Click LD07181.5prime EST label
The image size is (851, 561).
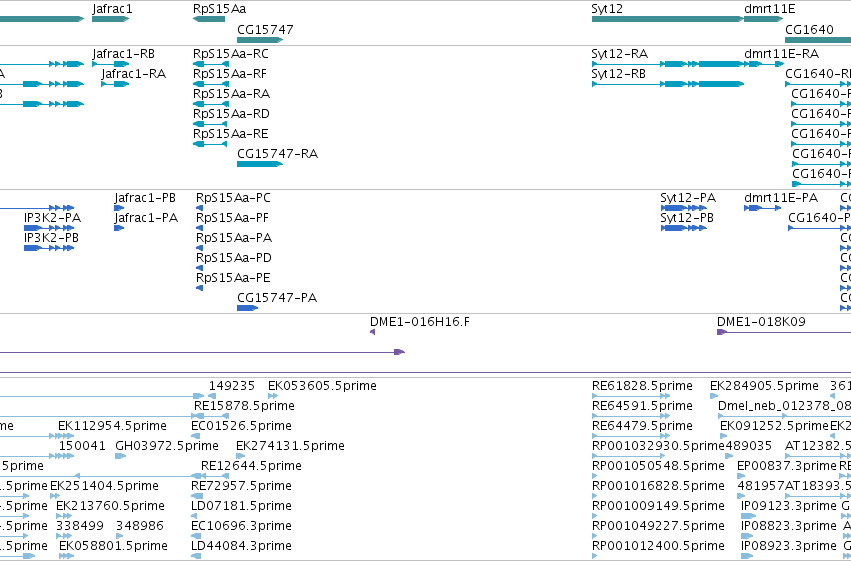pyautogui.click(x=241, y=506)
